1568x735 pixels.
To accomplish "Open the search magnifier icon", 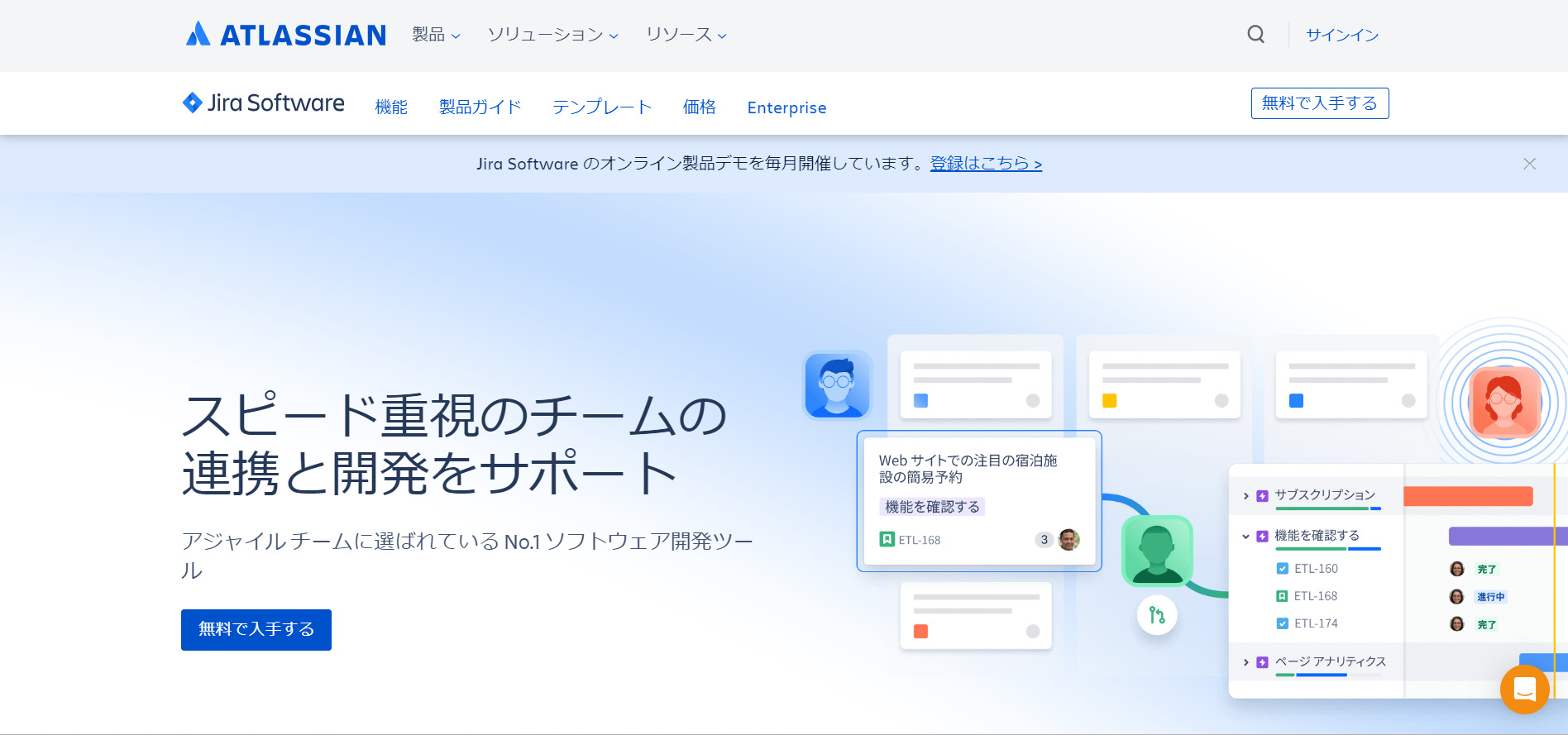I will tap(1255, 35).
